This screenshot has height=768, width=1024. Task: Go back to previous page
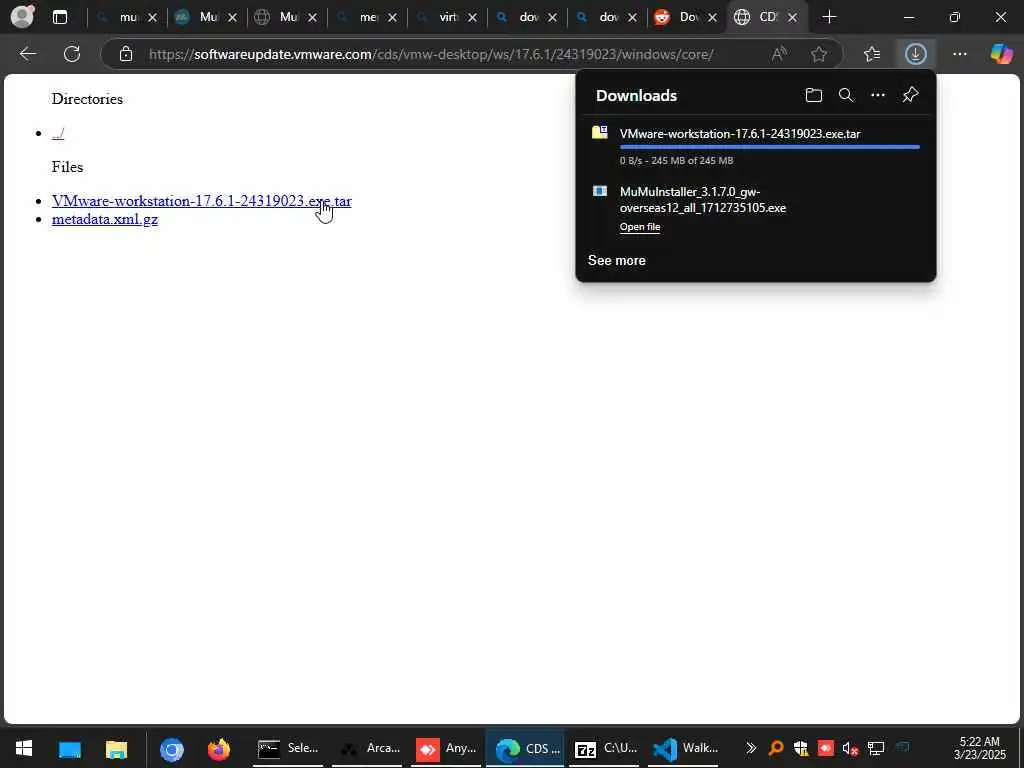[x=27, y=54]
